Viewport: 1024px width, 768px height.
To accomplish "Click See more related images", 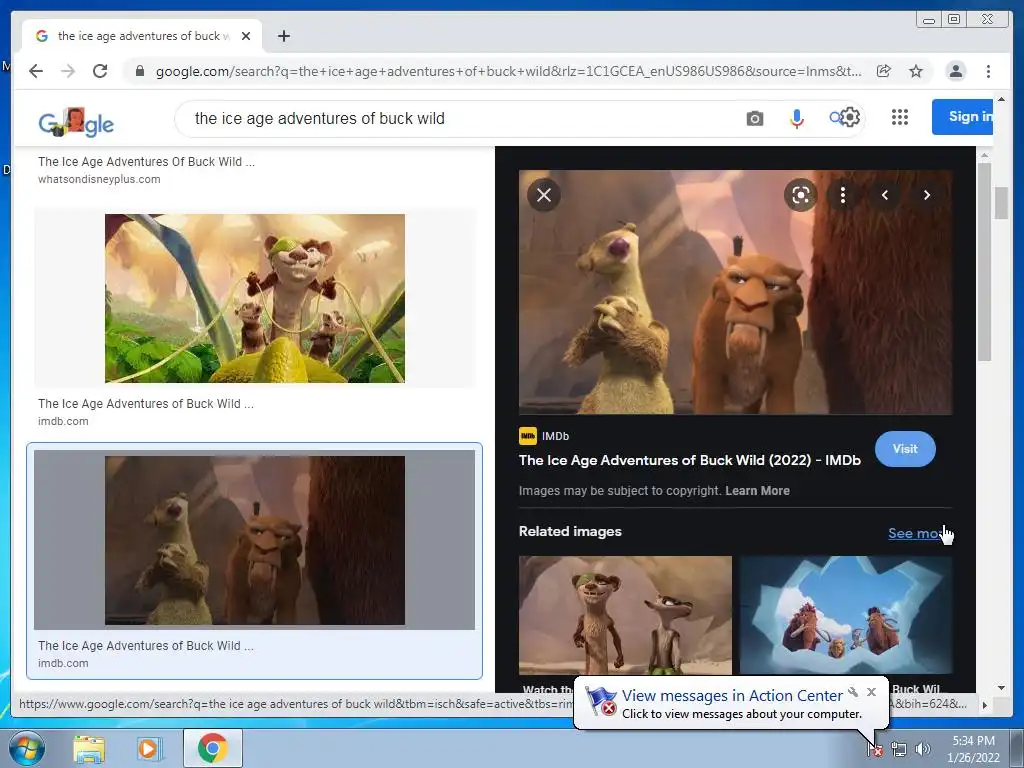I will point(918,533).
